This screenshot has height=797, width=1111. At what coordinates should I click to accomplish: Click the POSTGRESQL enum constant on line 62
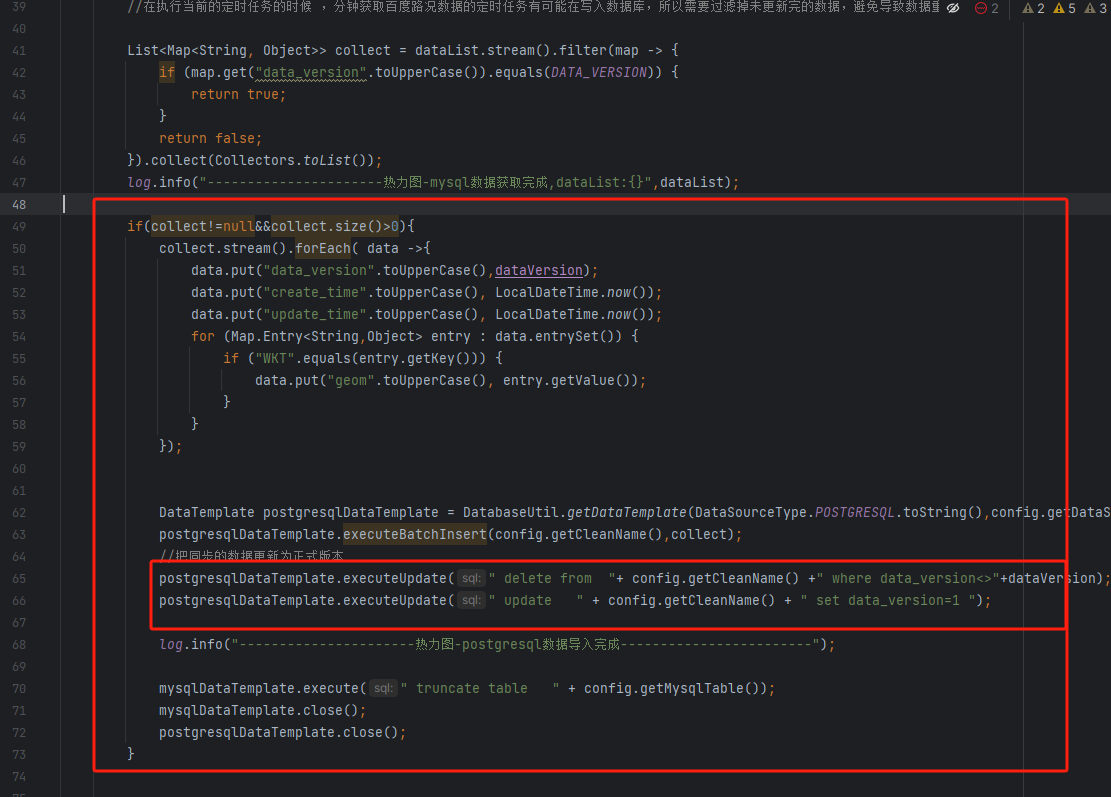[855, 512]
